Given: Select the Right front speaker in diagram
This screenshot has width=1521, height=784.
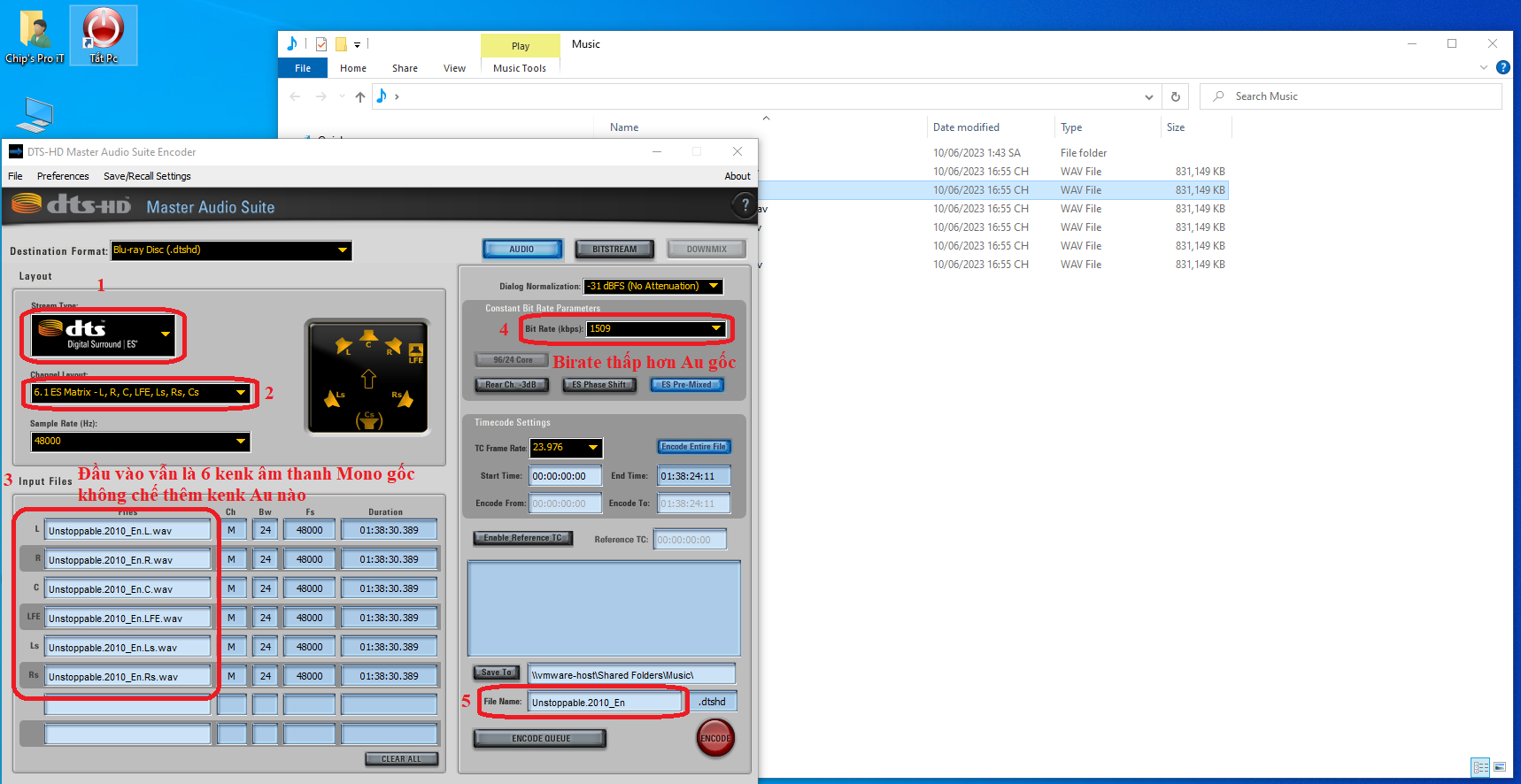Looking at the screenshot, I should pos(393,345).
